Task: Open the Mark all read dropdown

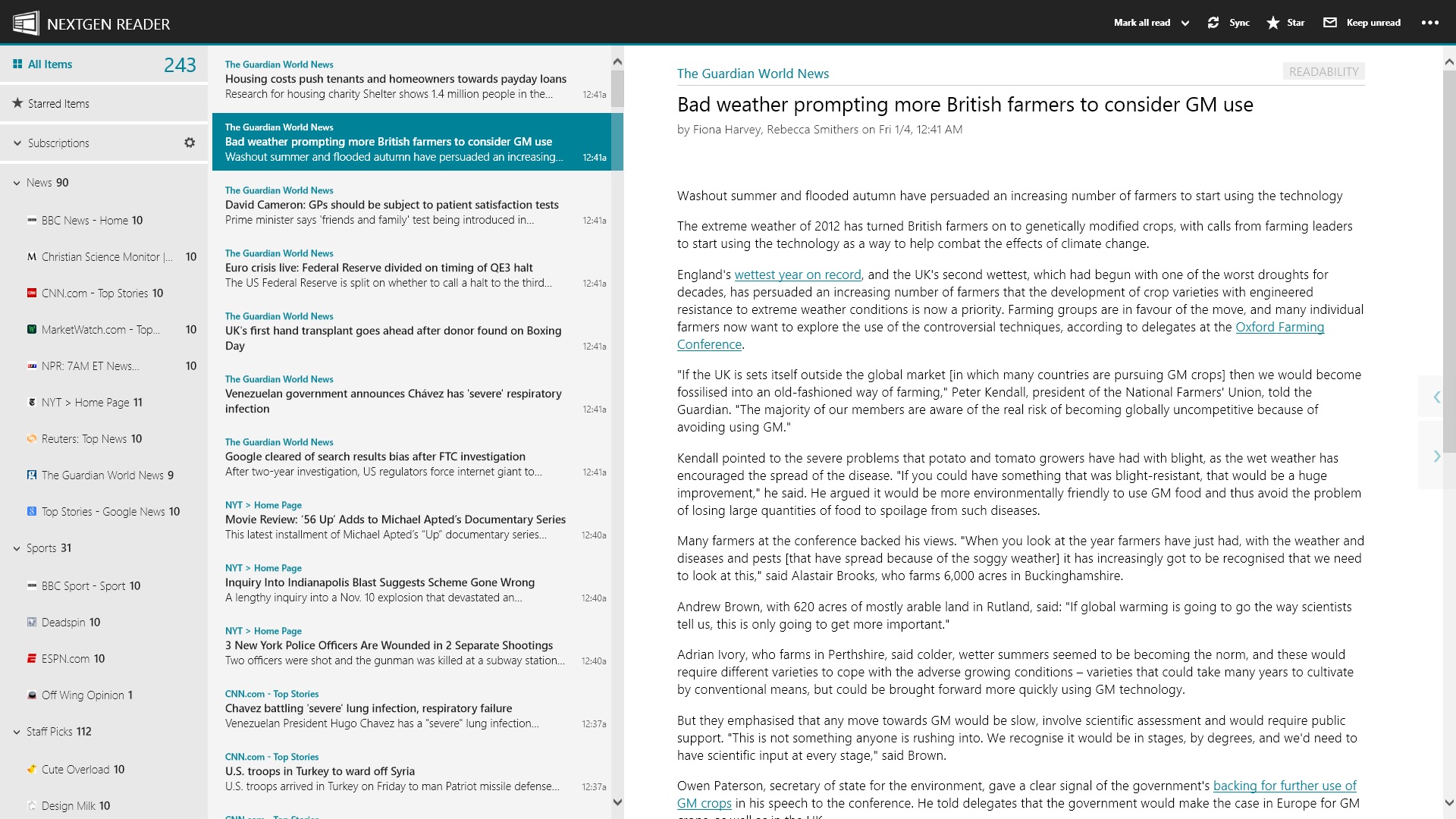Action: tap(1185, 23)
